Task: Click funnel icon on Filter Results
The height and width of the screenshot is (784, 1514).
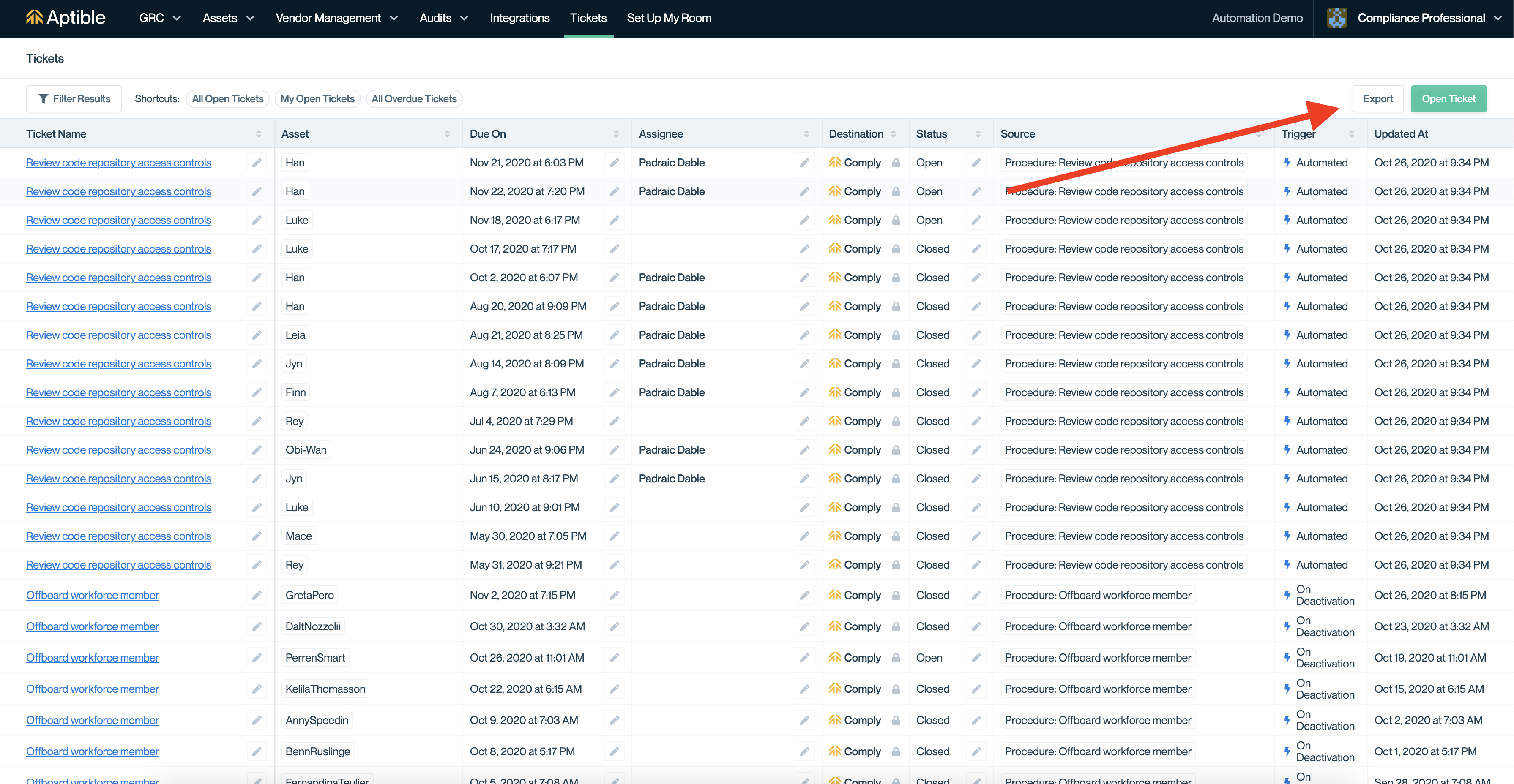Action: 43,99
